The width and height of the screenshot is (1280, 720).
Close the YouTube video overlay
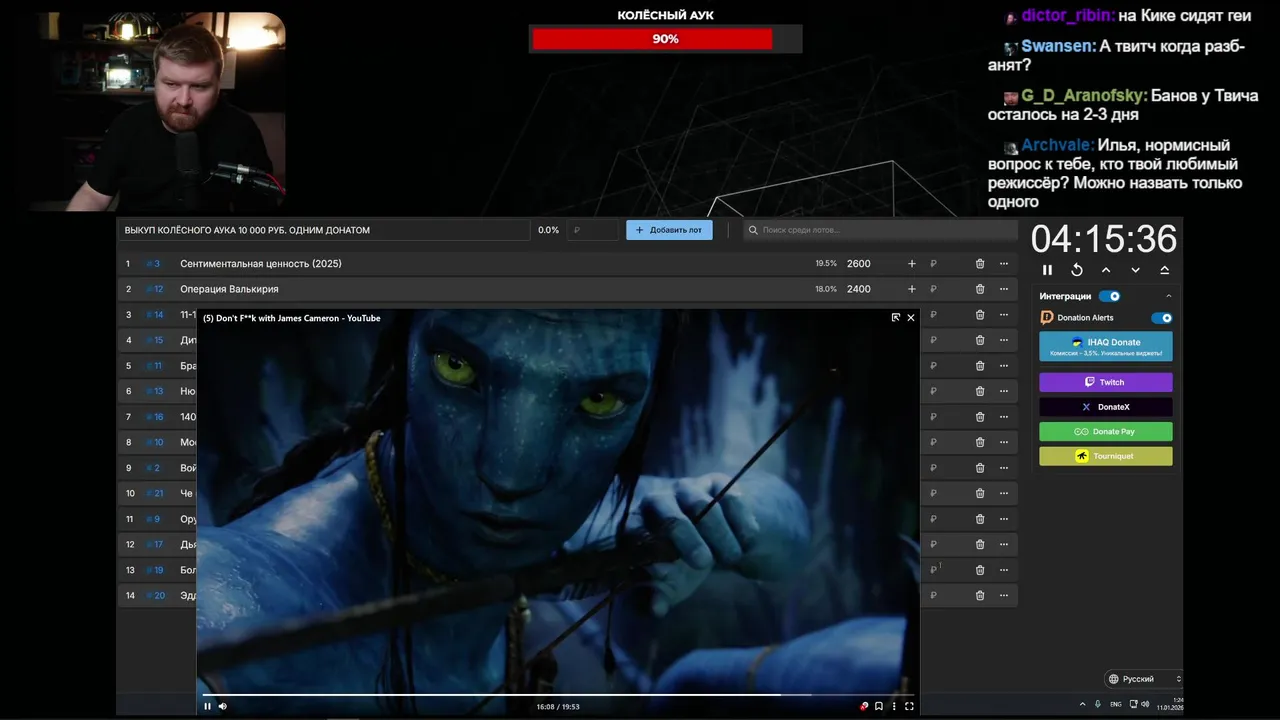click(x=911, y=318)
